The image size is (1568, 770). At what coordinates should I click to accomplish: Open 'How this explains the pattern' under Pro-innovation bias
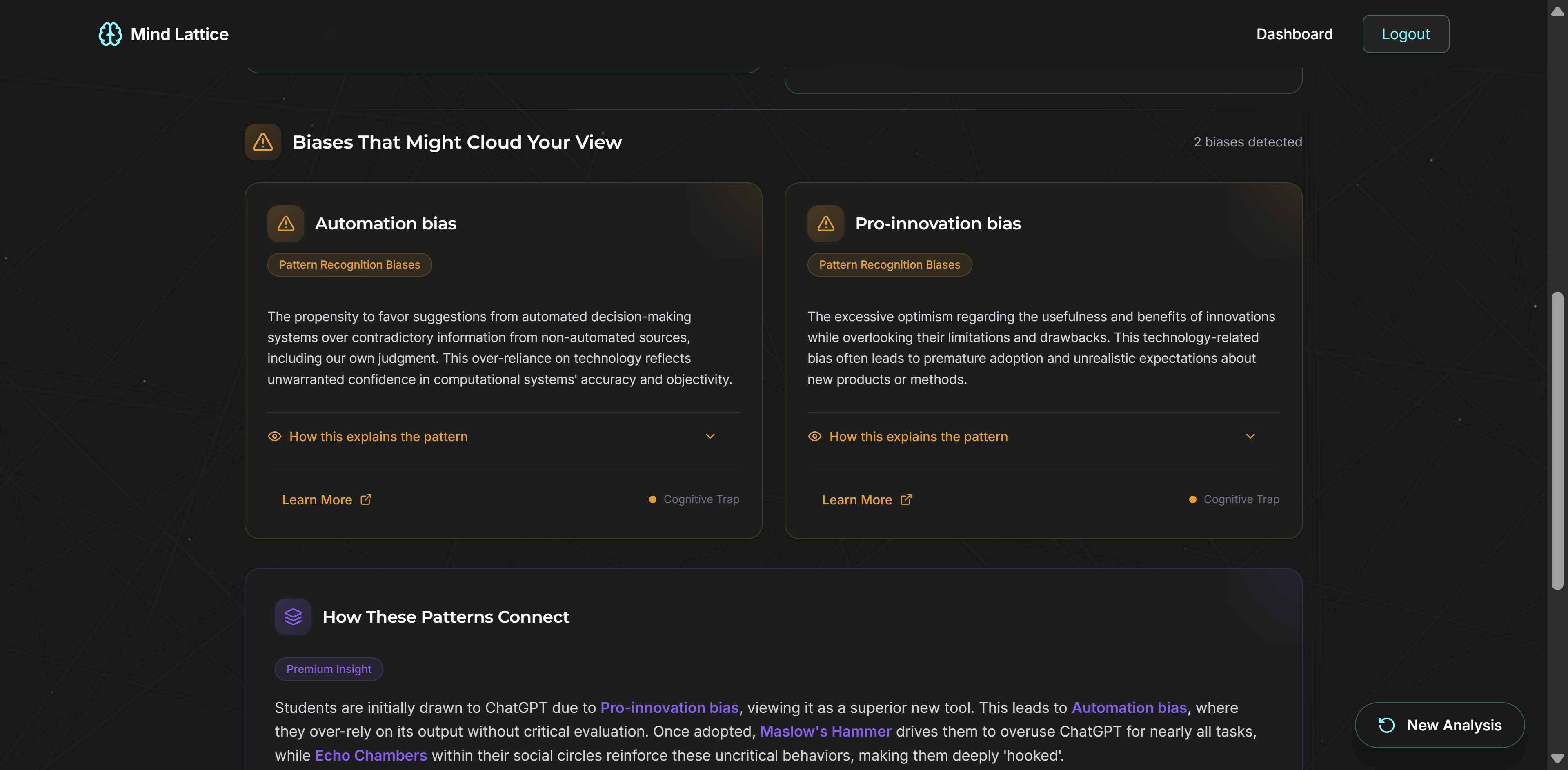point(1043,437)
